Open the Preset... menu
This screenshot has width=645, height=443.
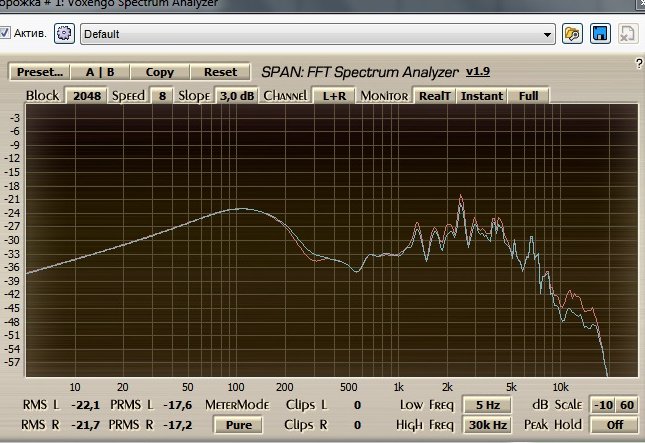40,72
